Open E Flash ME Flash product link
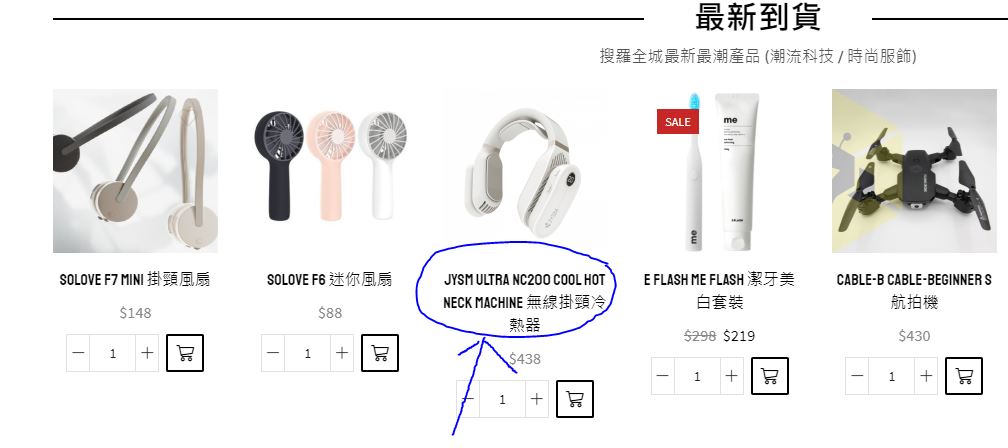Image resolution: width=1008 pixels, height=448 pixels. click(x=719, y=291)
